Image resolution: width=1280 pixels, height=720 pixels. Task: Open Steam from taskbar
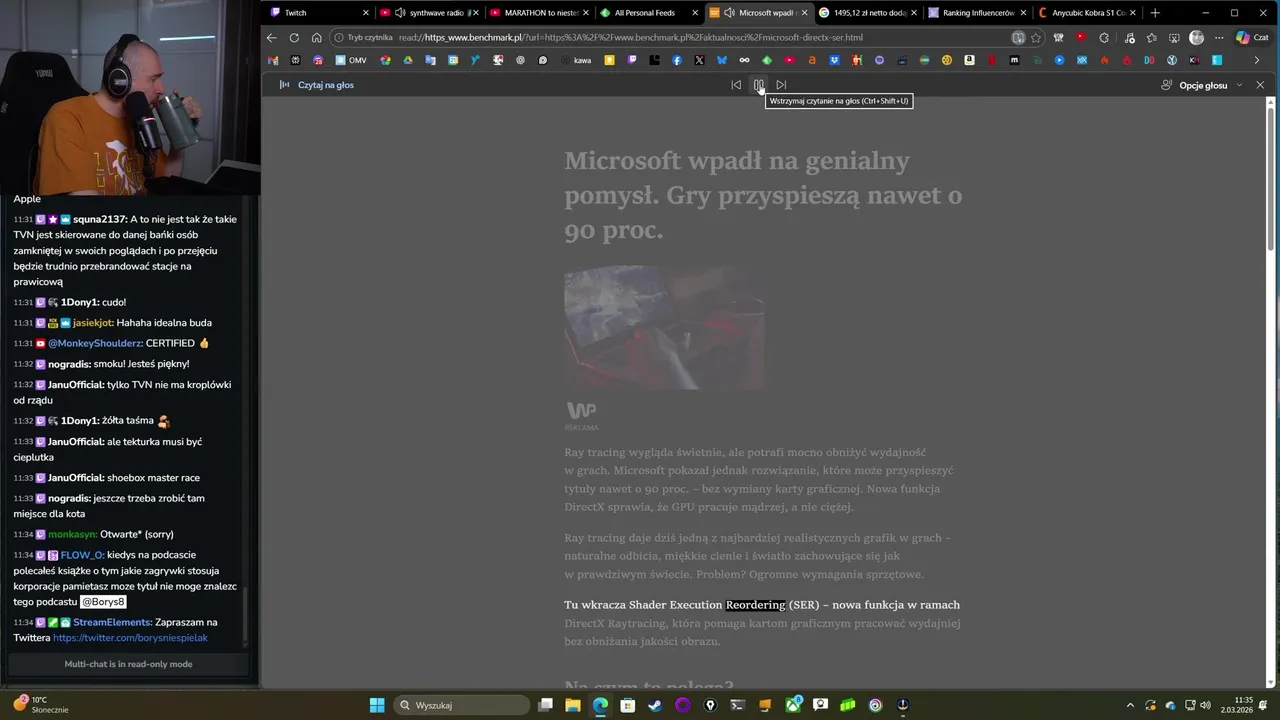pos(655,705)
